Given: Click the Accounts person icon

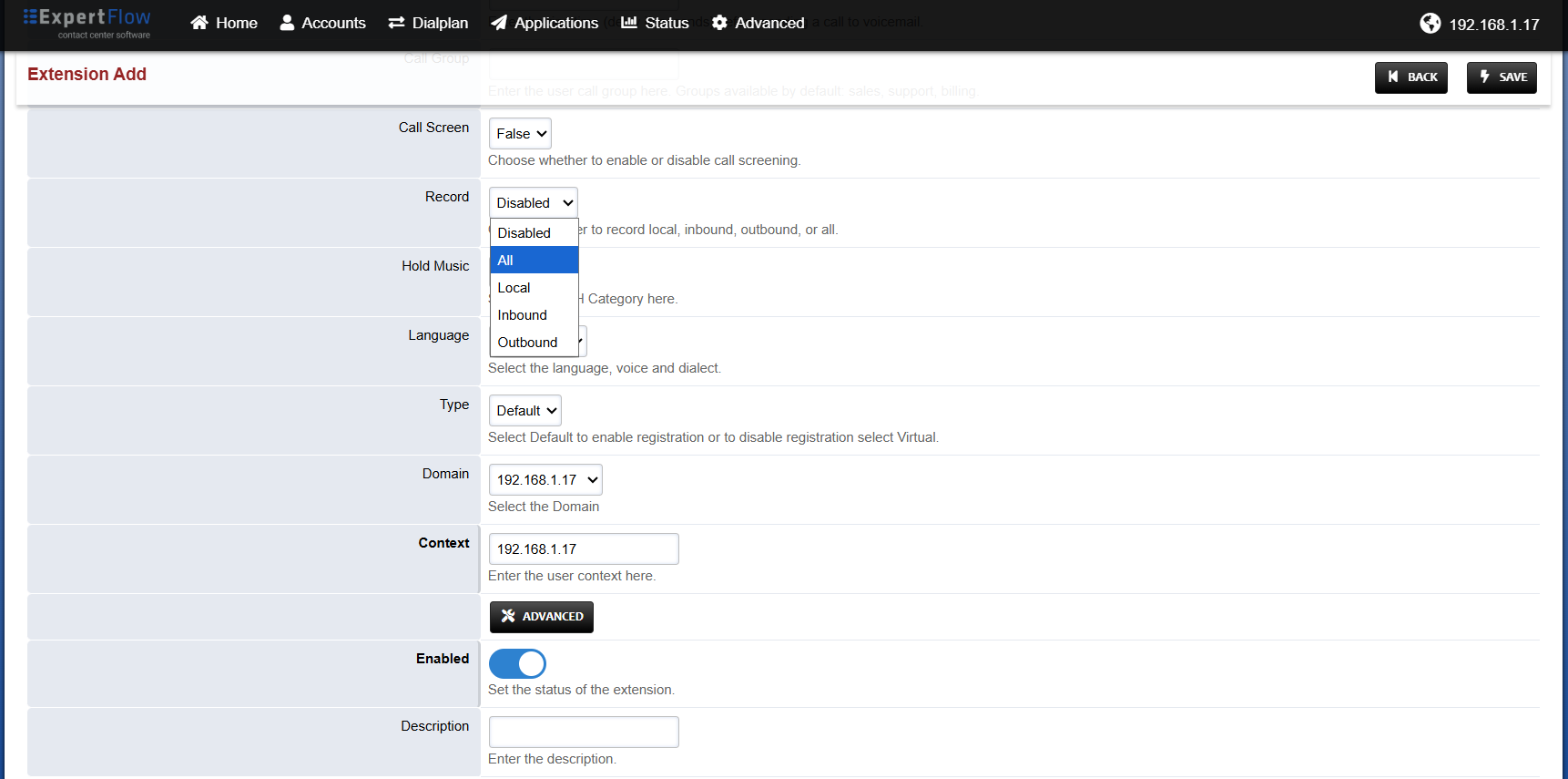Looking at the screenshot, I should coord(287,23).
